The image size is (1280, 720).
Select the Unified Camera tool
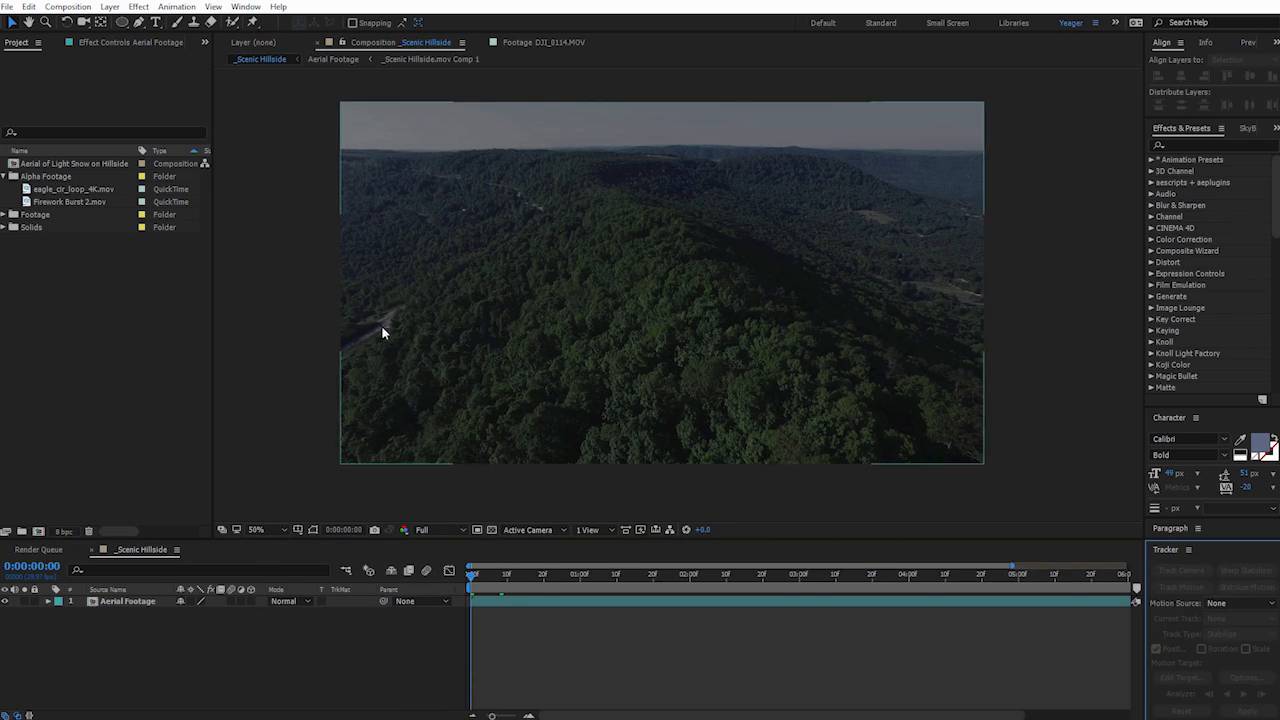tap(84, 22)
